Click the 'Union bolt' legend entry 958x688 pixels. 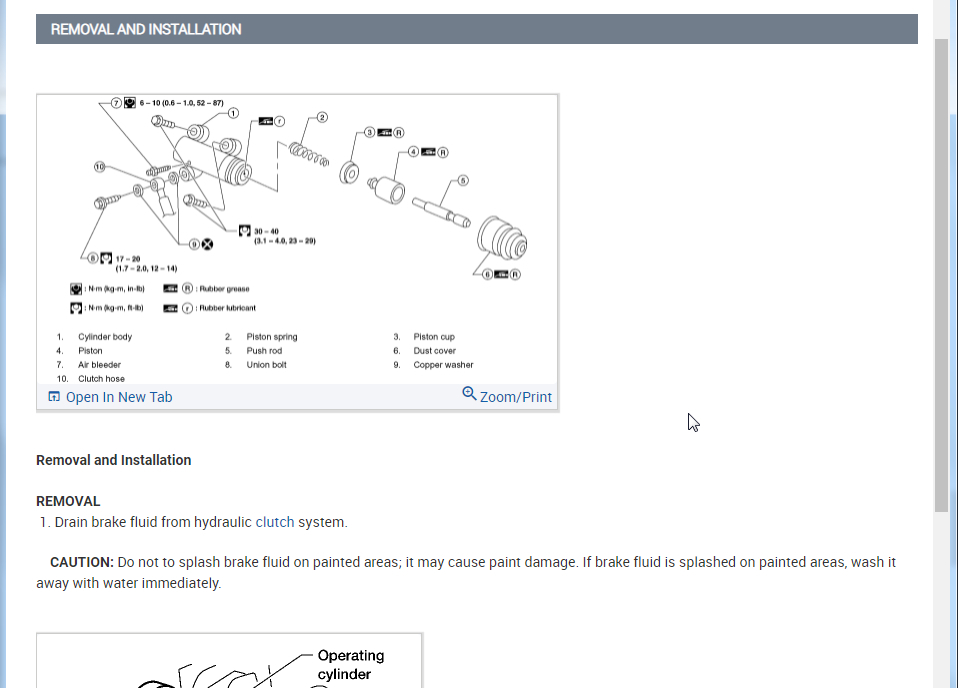[x=266, y=365]
